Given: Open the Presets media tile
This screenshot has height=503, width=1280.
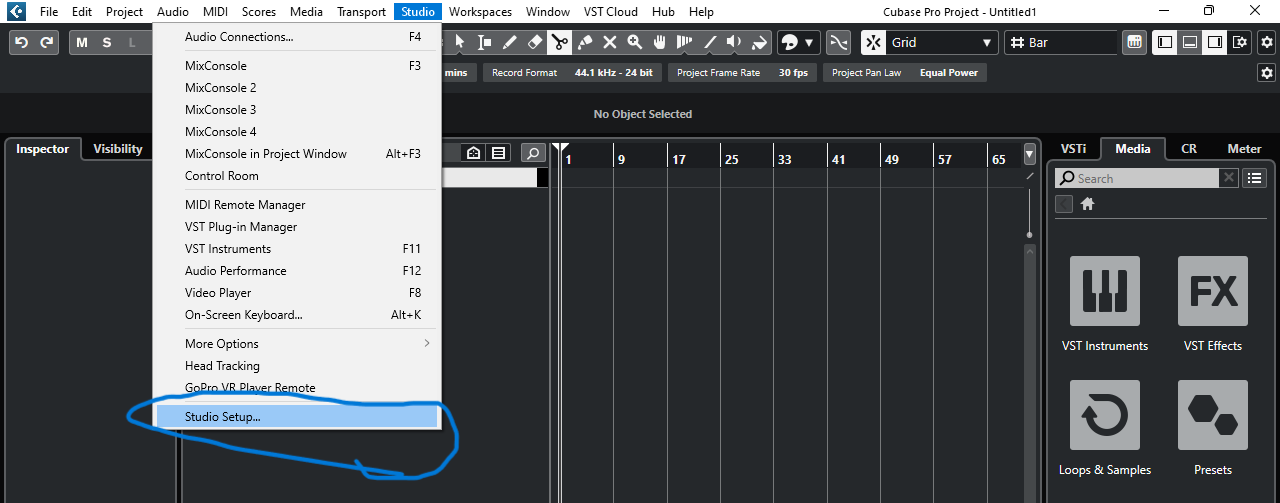Looking at the screenshot, I should [1212, 415].
